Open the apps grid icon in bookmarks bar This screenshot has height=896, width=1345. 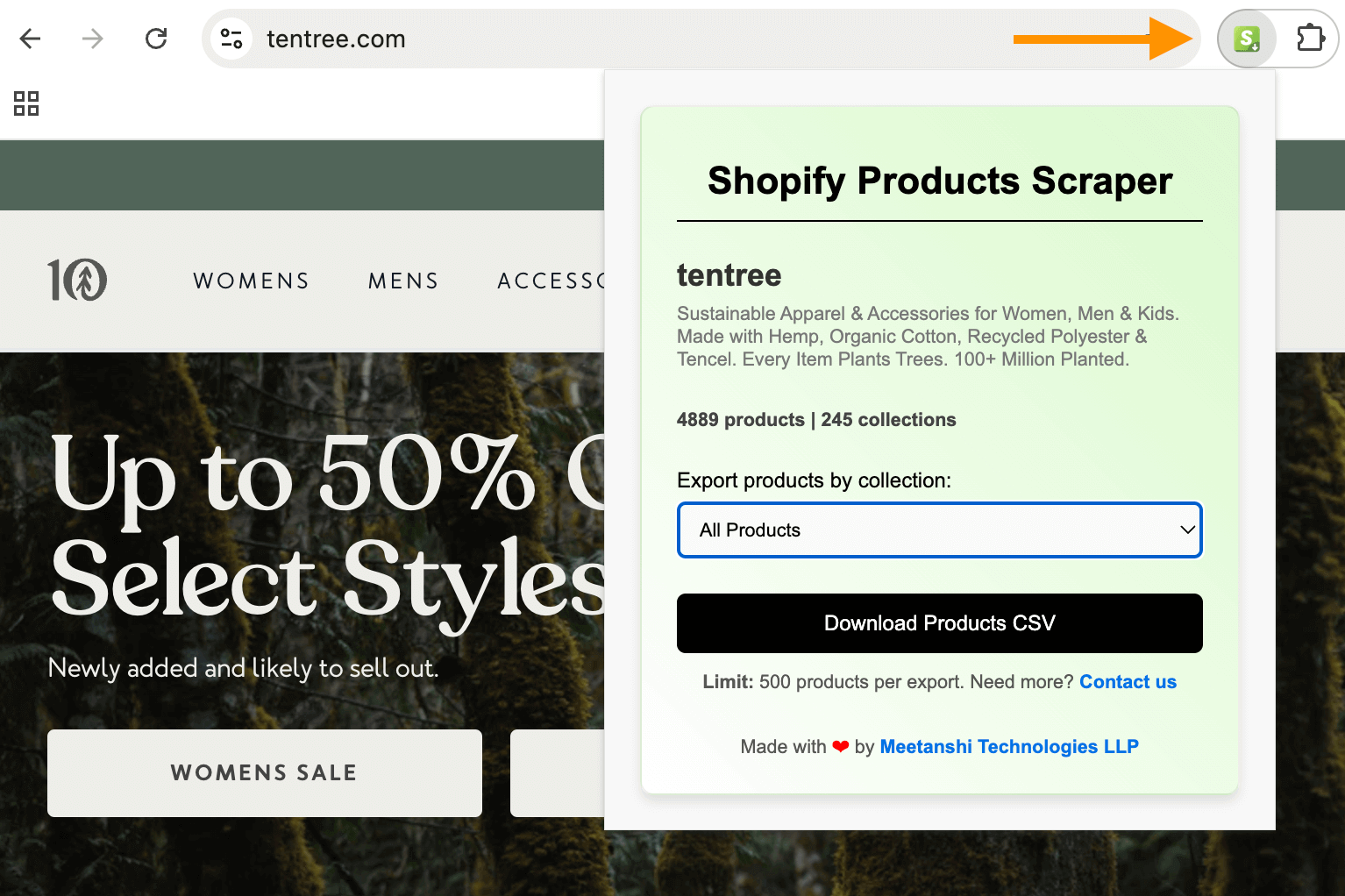[26, 103]
